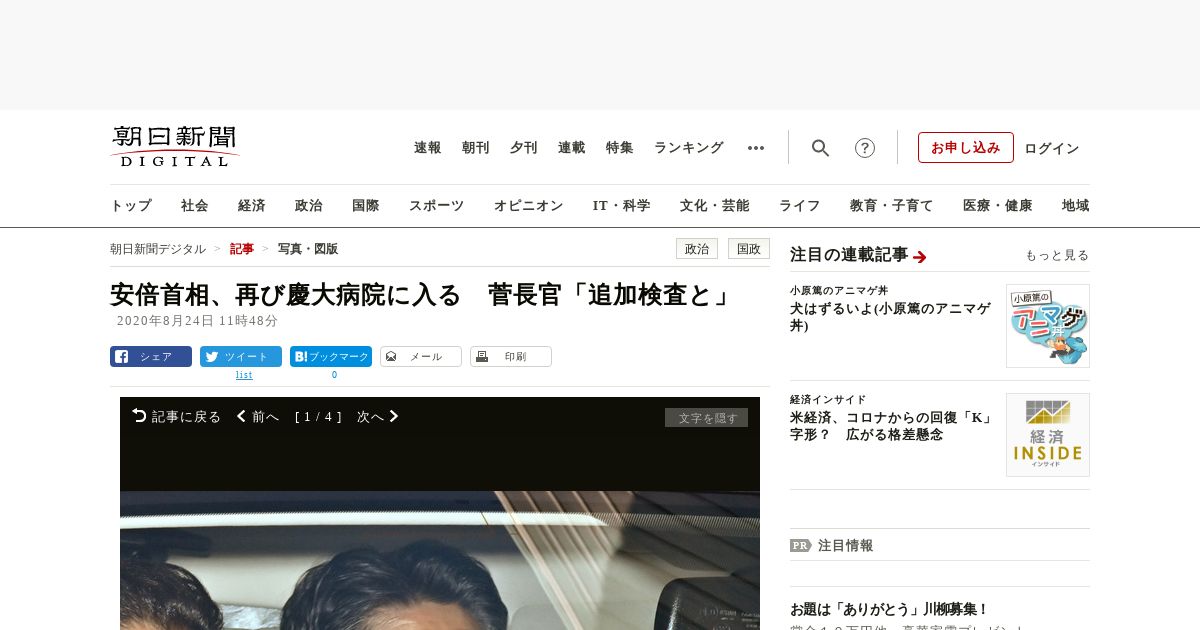The height and width of the screenshot is (630, 1200).
Task: Open 注目の連載記事 red arrow
Action: (920, 257)
